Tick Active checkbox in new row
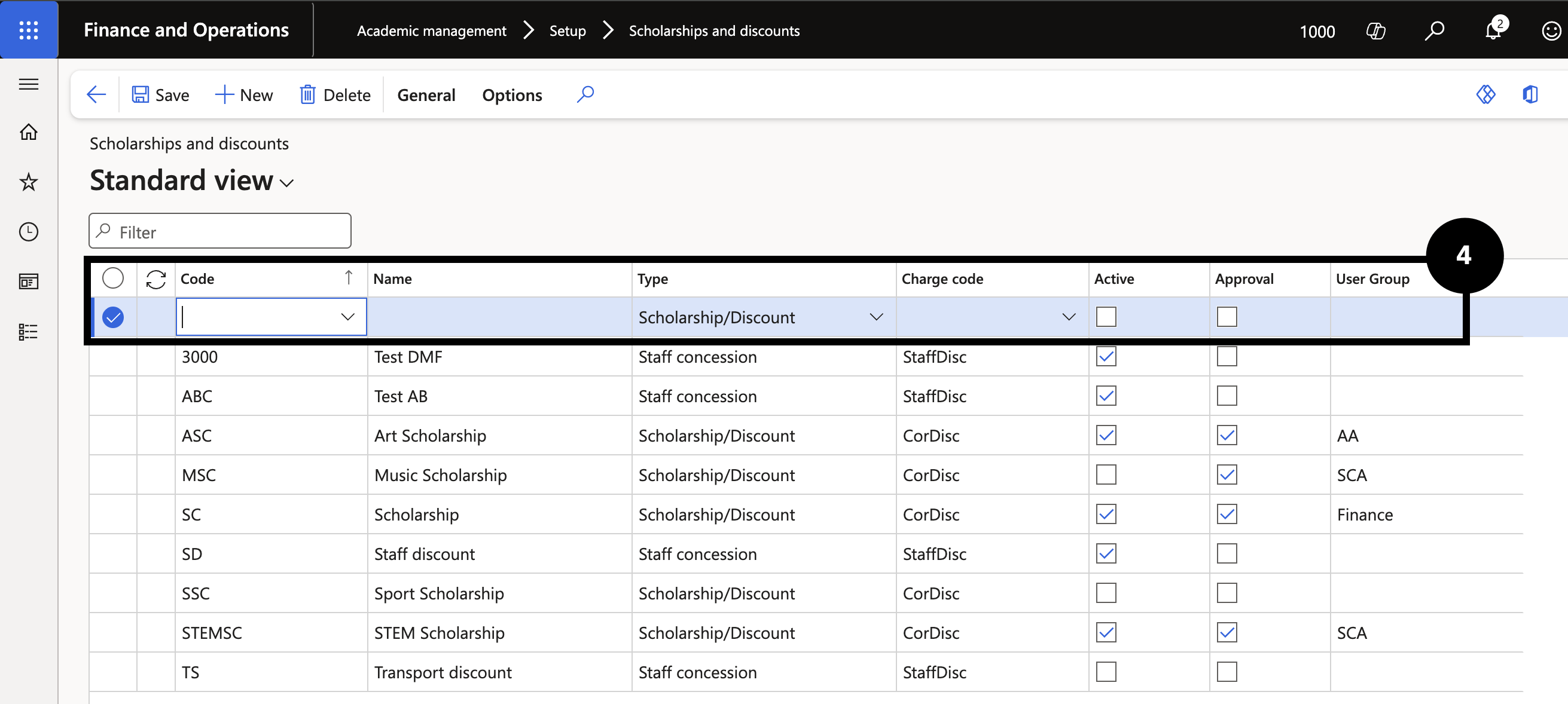The width and height of the screenshot is (1568, 704). click(1105, 317)
